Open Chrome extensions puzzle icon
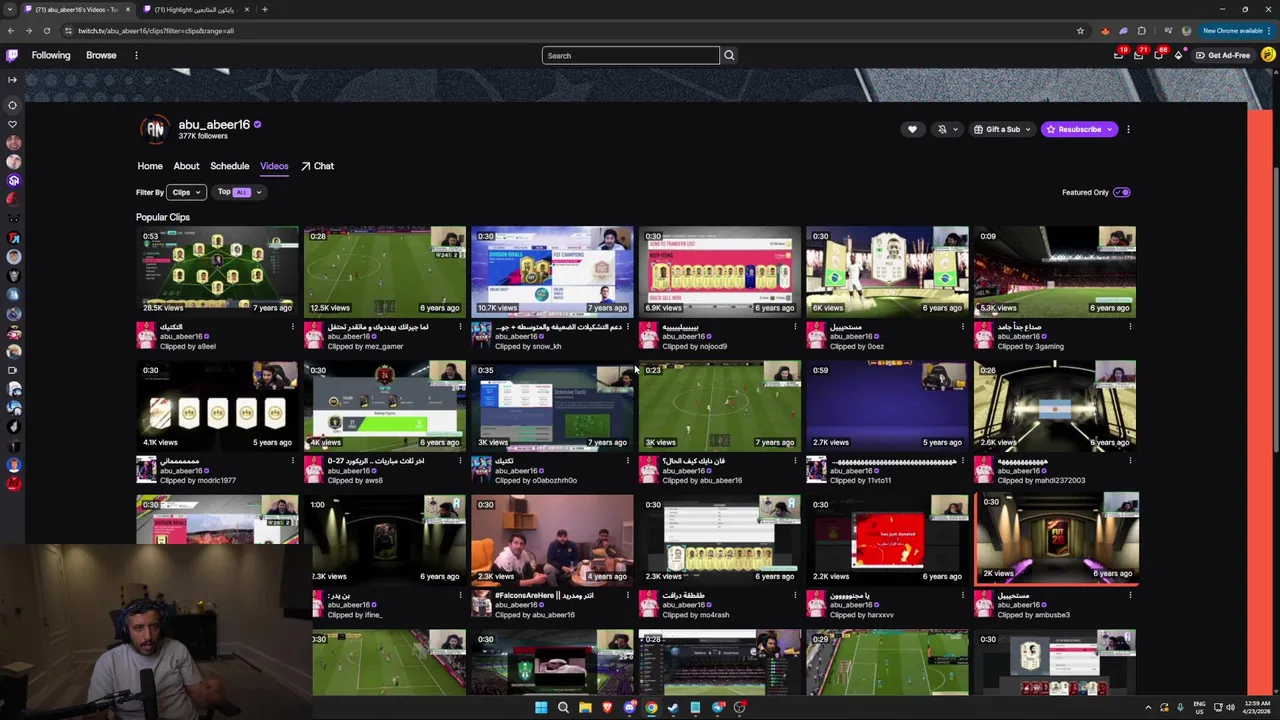This screenshot has height=720, width=1280. (1141, 31)
